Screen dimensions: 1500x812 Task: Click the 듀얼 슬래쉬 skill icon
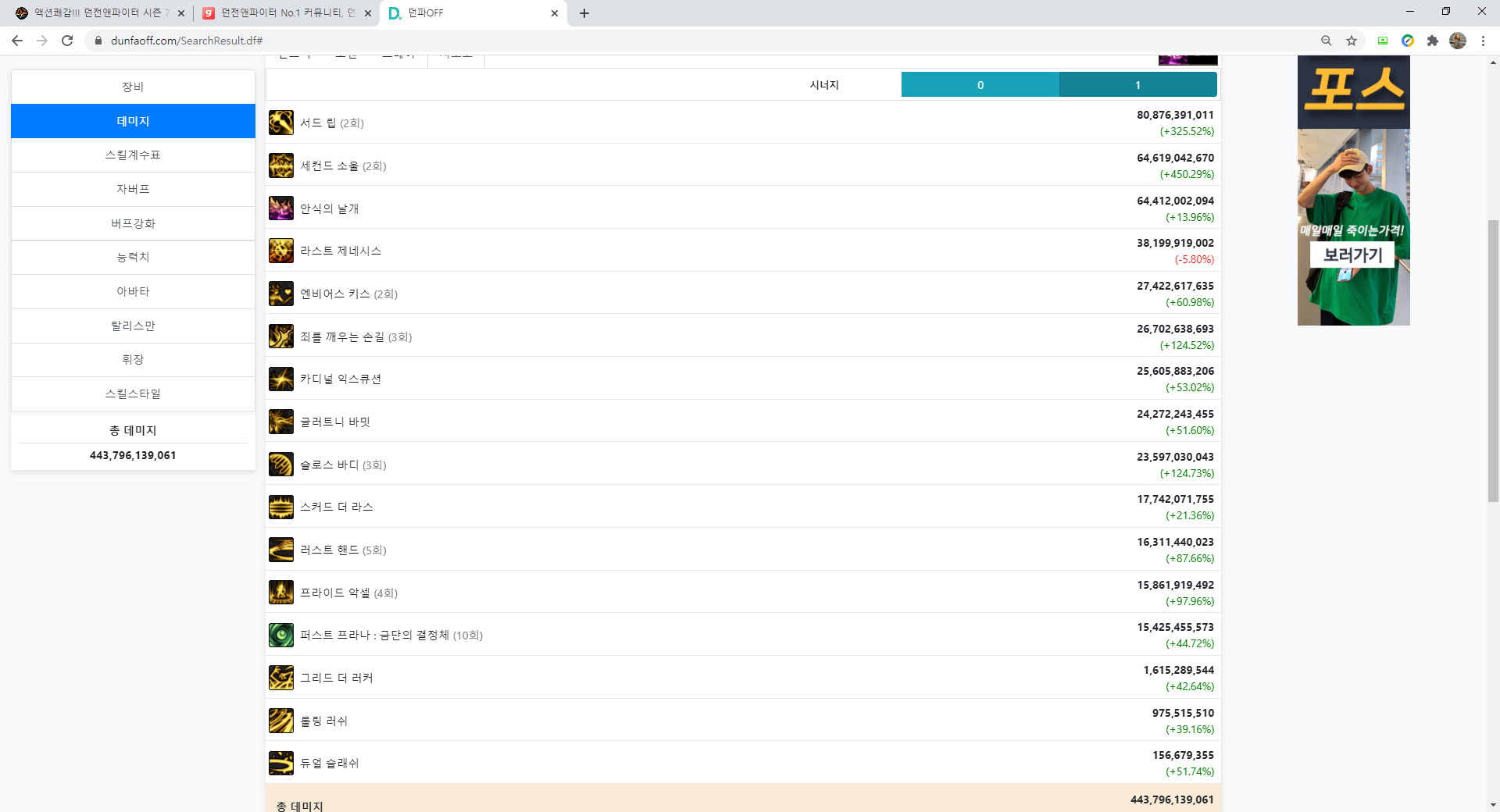click(280, 763)
